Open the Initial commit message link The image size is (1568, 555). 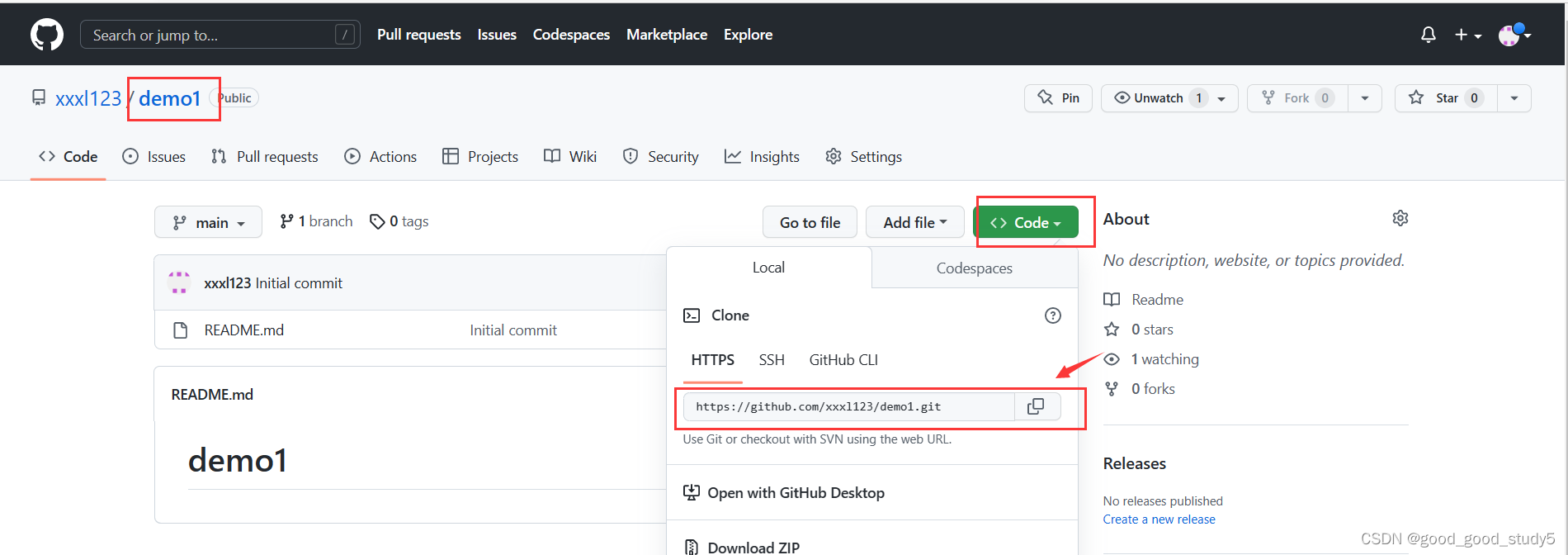point(513,330)
